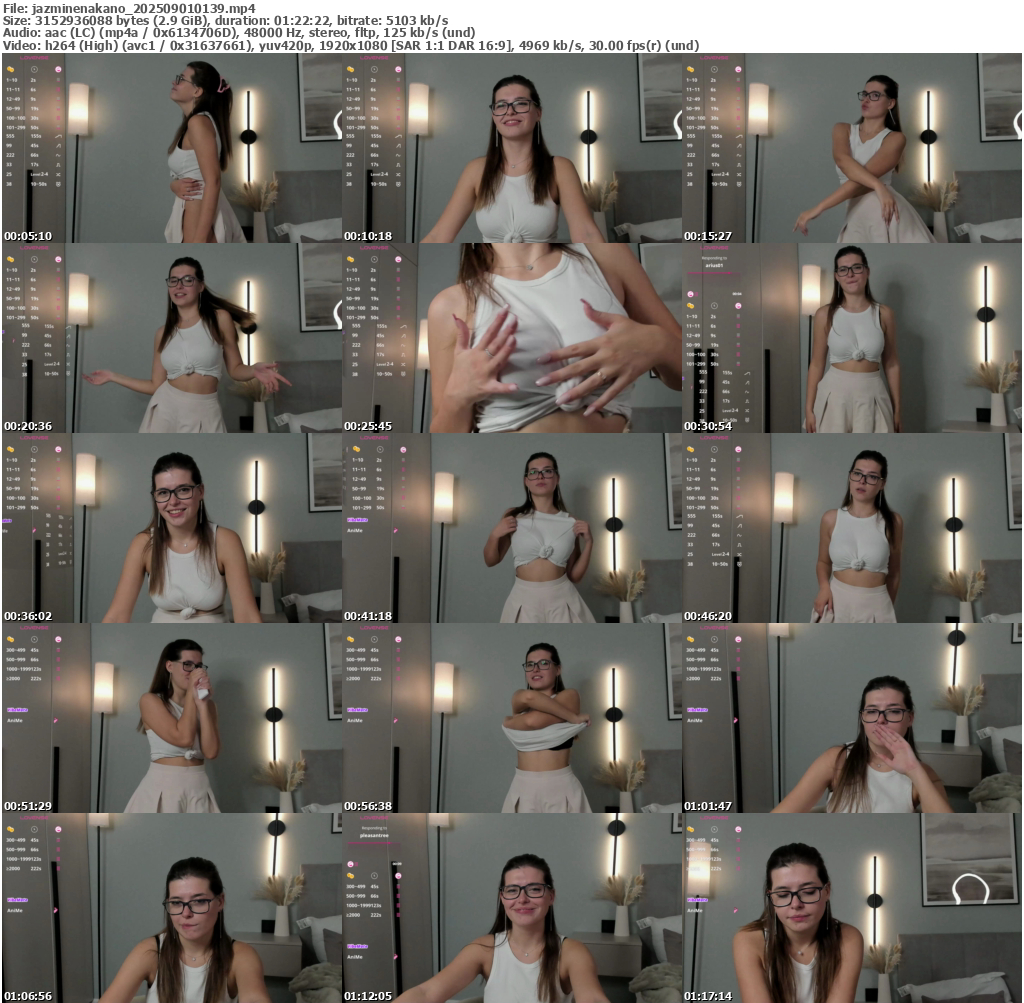
Task: Open the thumbnail marked 00:30:54
Action: (x=852, y=338)
